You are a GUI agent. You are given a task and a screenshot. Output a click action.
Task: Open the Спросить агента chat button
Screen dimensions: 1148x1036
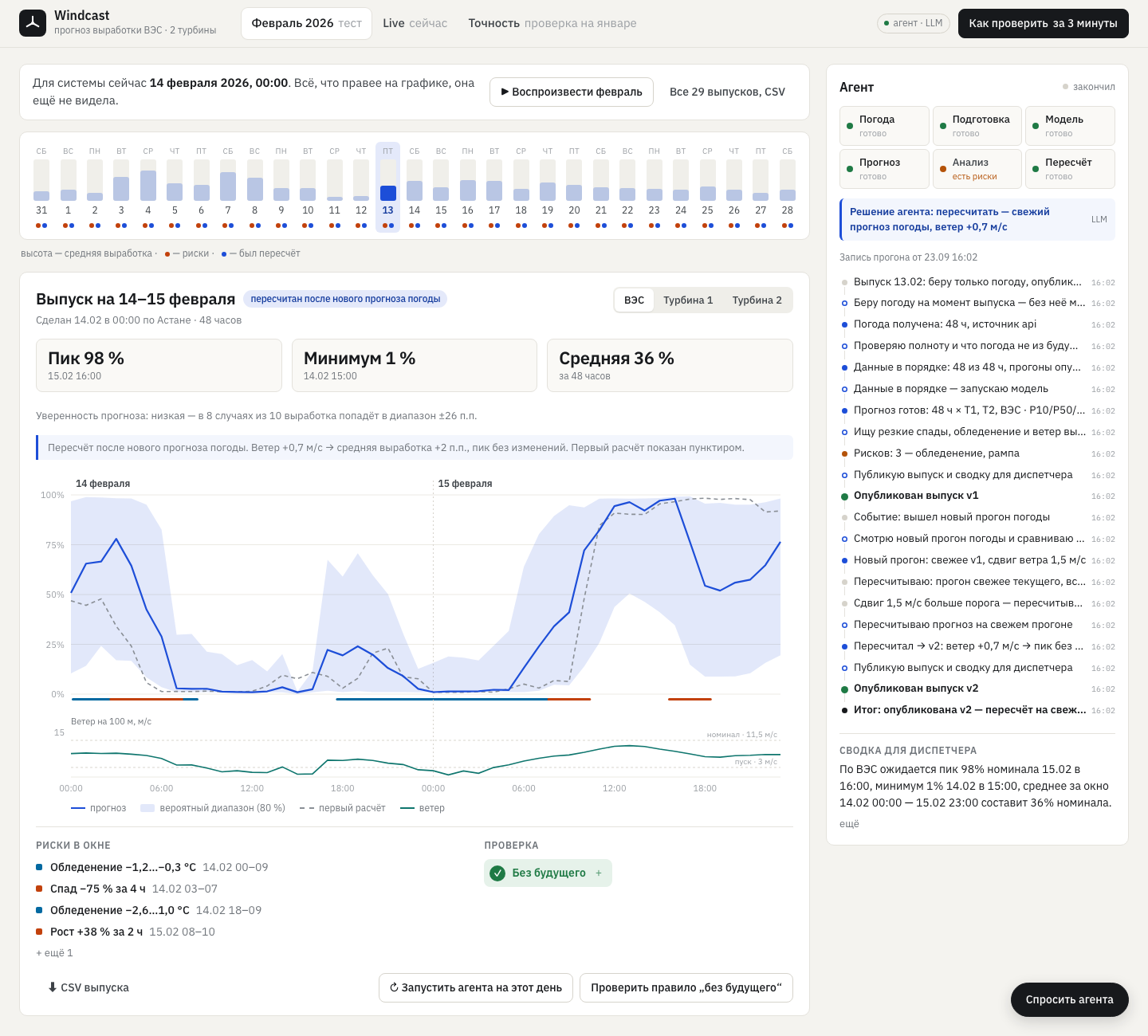[1070, 999]
